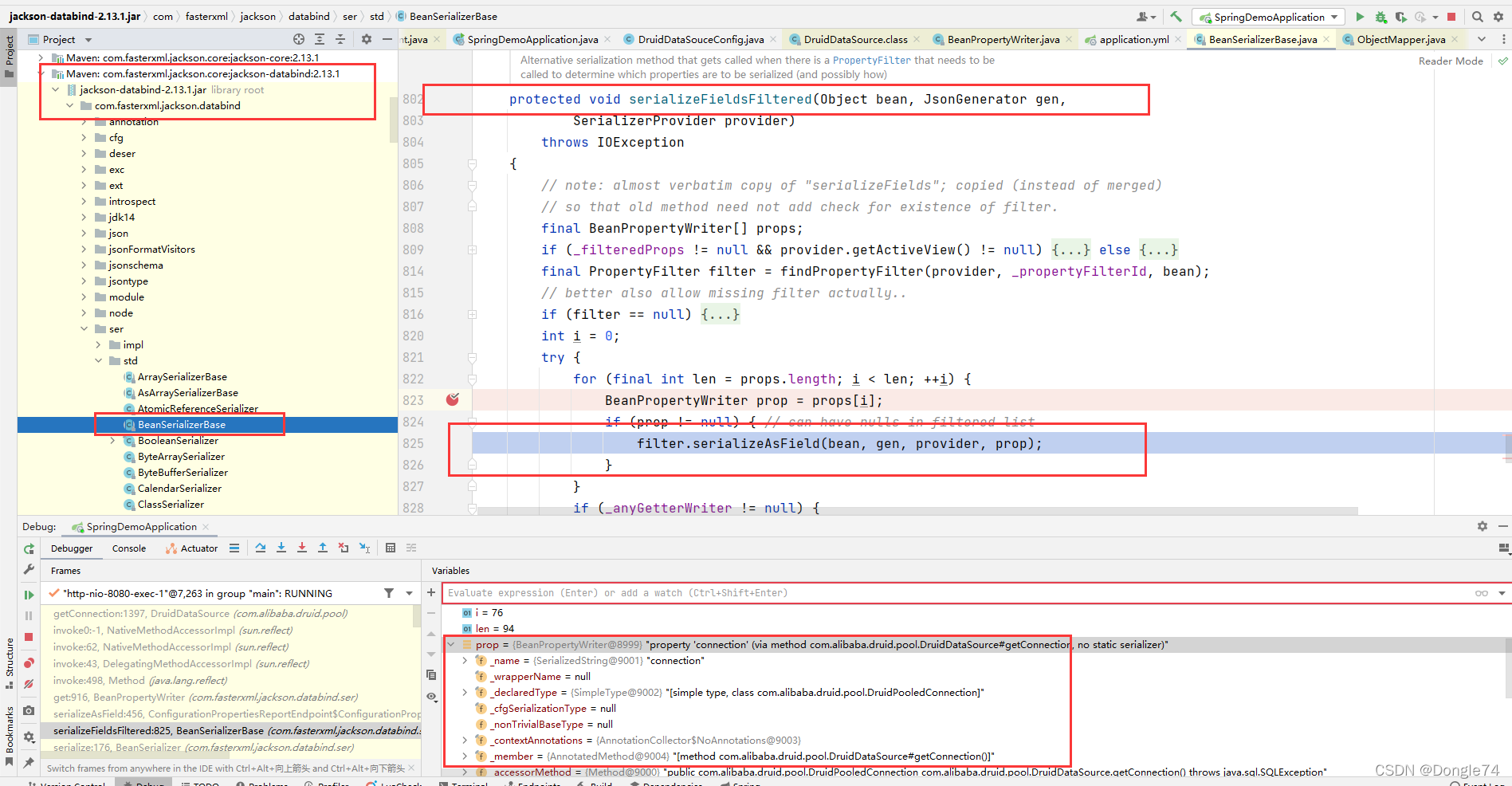
Task: Show hidden editor tabs chevron
Action: point(1482,39)
